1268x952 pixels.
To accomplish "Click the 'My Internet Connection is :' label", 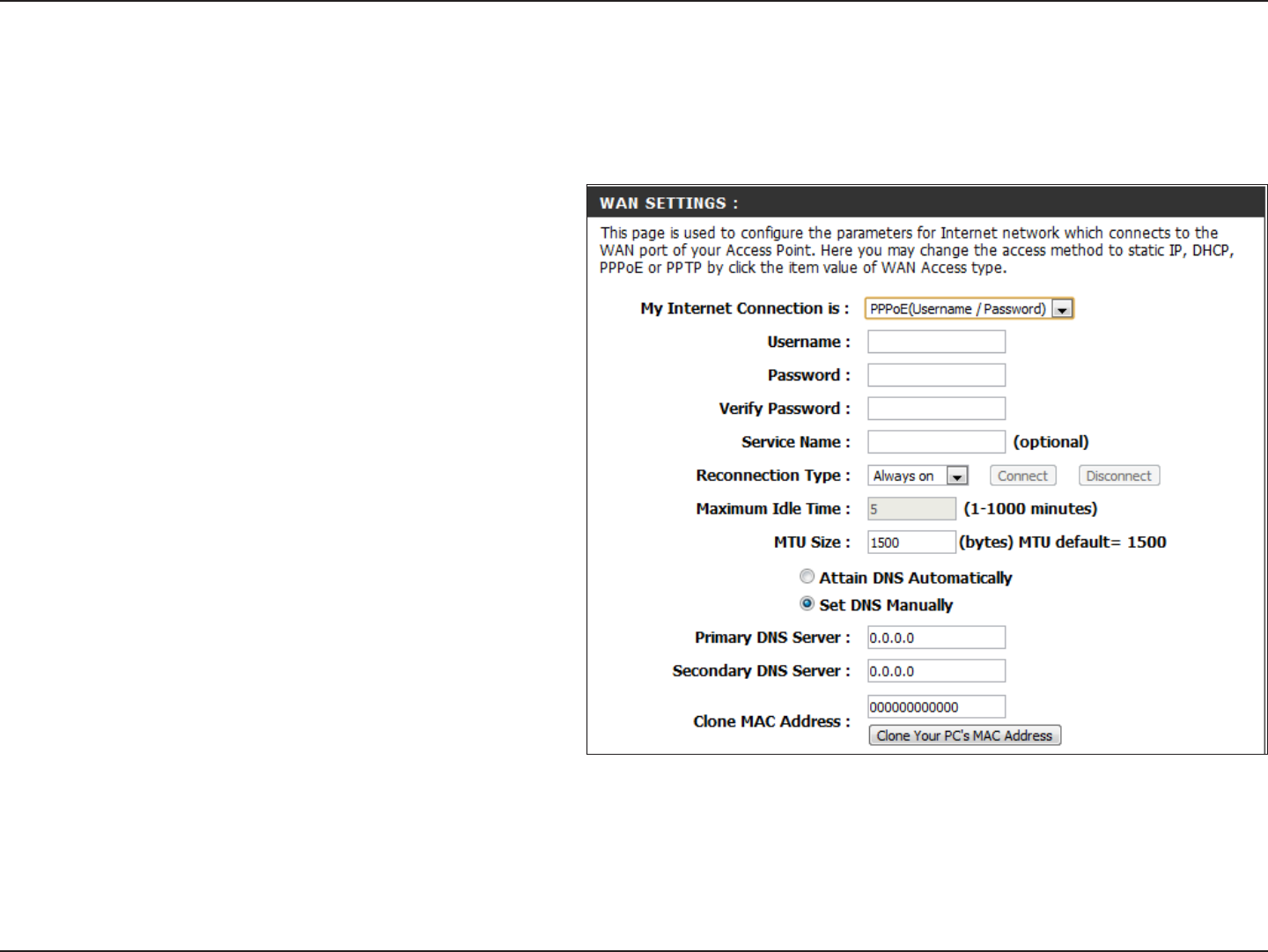I will coord(745,308).
